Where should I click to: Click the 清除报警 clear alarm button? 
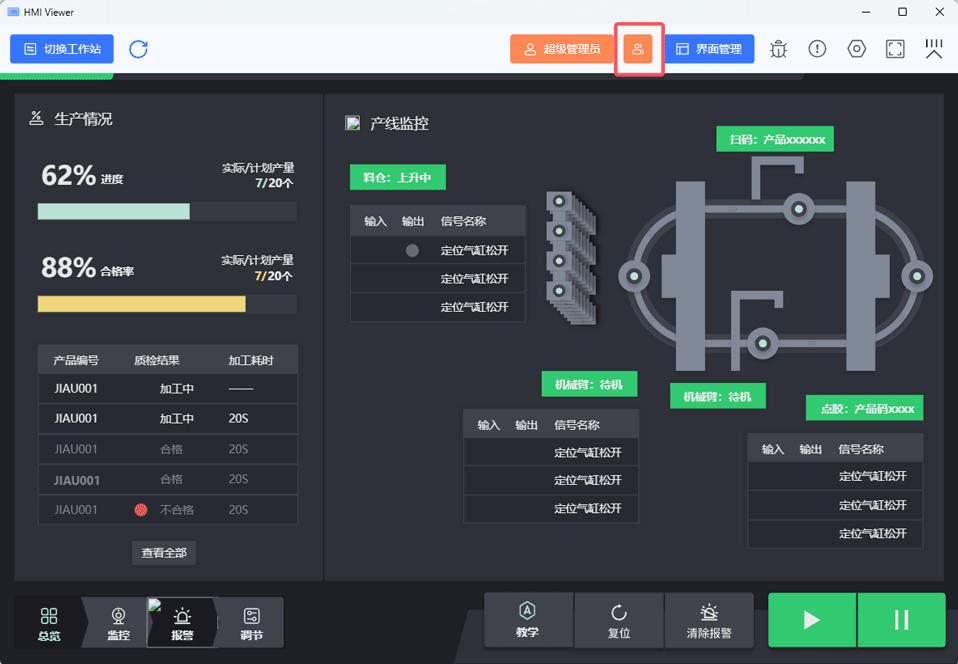click(709, 621)
